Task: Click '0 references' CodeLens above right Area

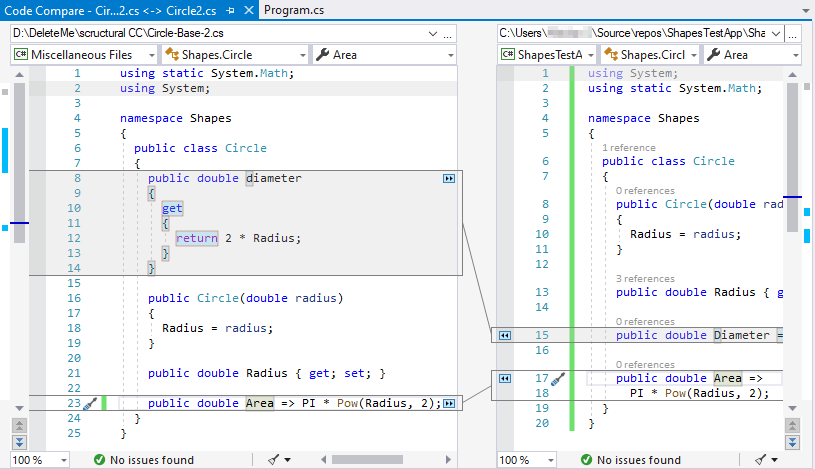Action: (x=645, y=365)
